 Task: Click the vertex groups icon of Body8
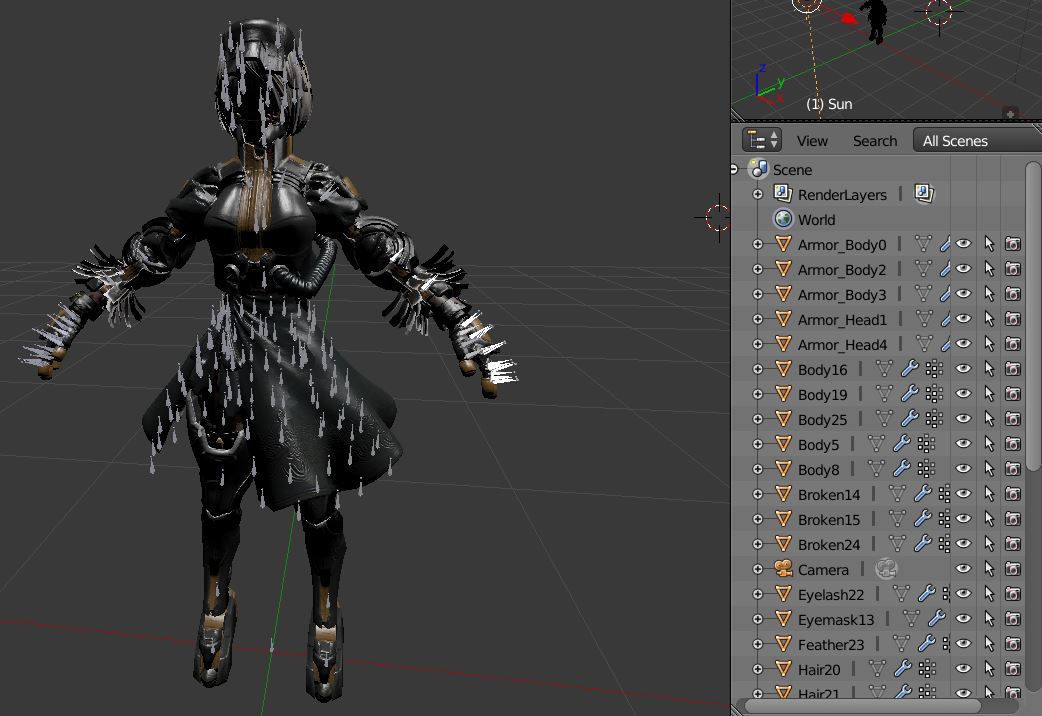pos(926,469)
